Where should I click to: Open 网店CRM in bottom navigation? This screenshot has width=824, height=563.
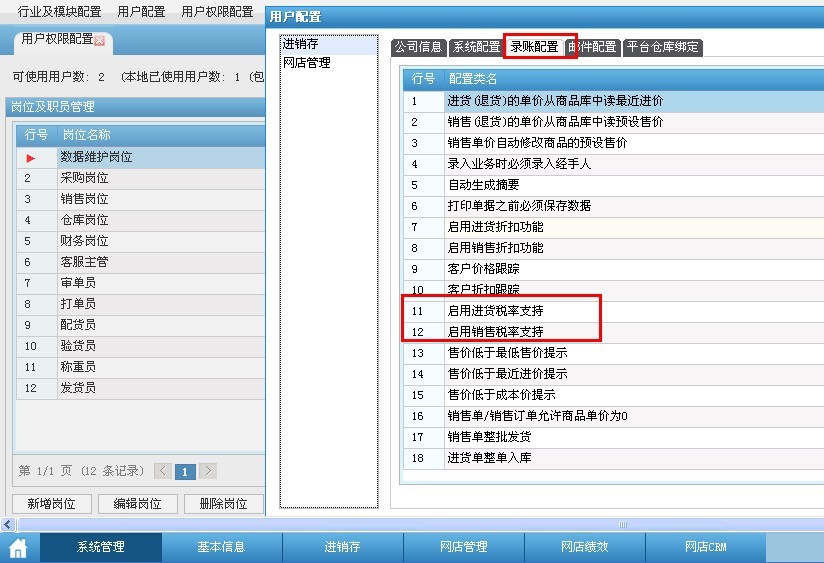point(705,547)
